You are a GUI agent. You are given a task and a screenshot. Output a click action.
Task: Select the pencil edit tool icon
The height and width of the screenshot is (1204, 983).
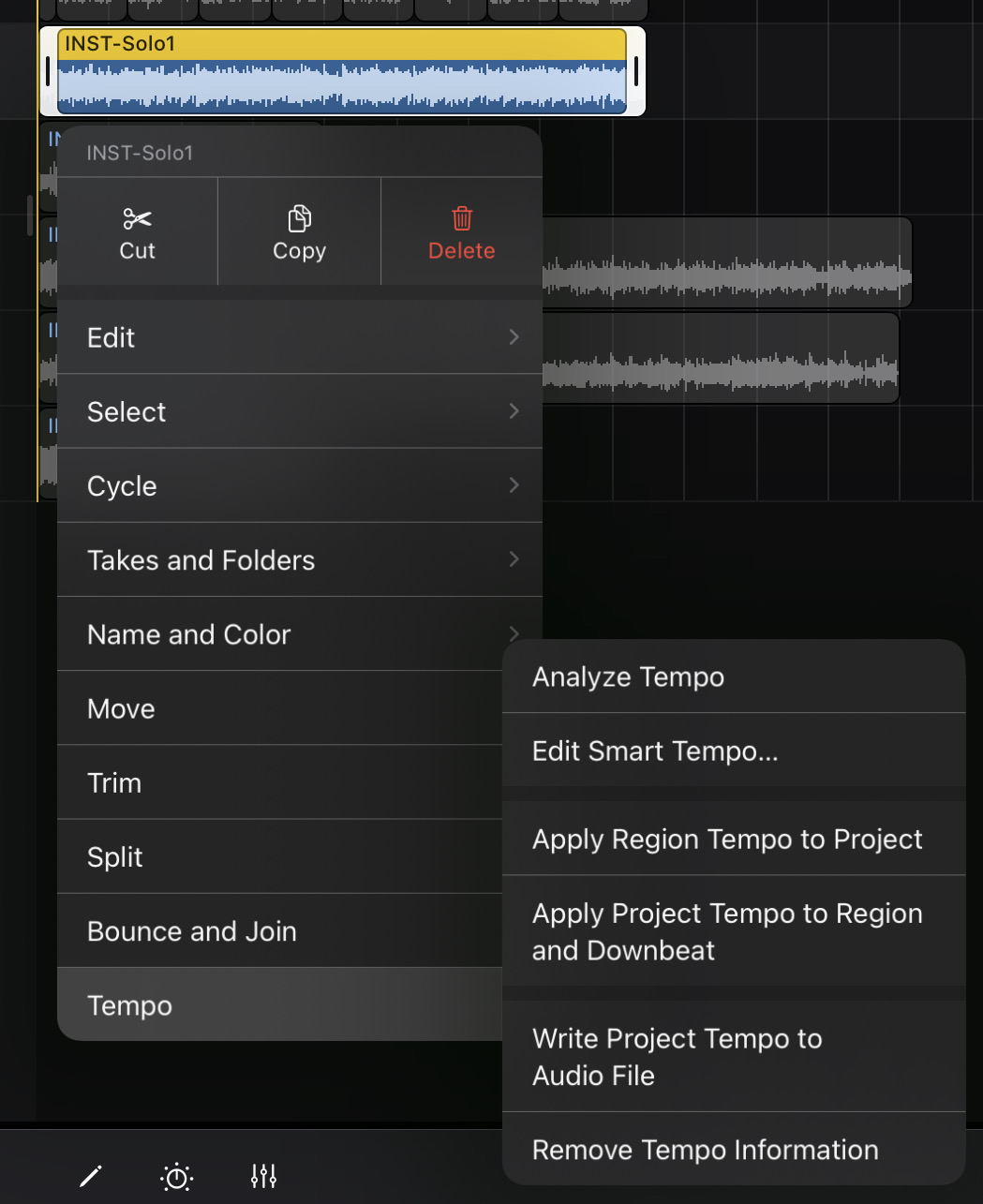pyautogui.click(x=91, y=1176)
